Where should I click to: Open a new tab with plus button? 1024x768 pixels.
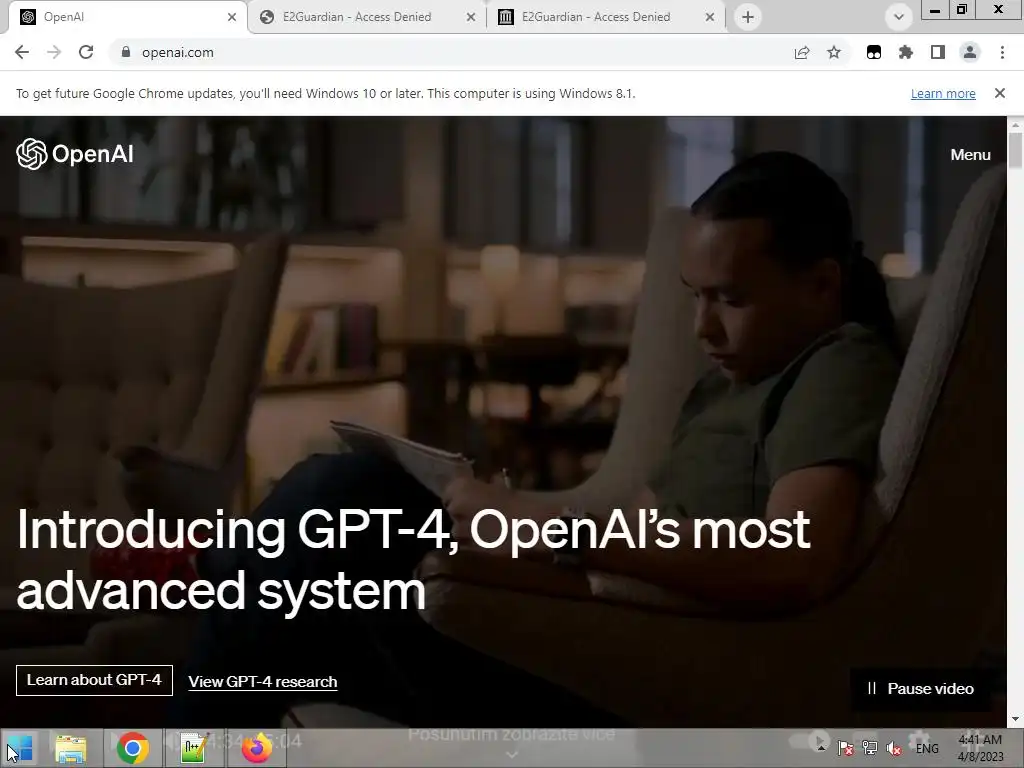pyautogui.click(x=748, y=17)
